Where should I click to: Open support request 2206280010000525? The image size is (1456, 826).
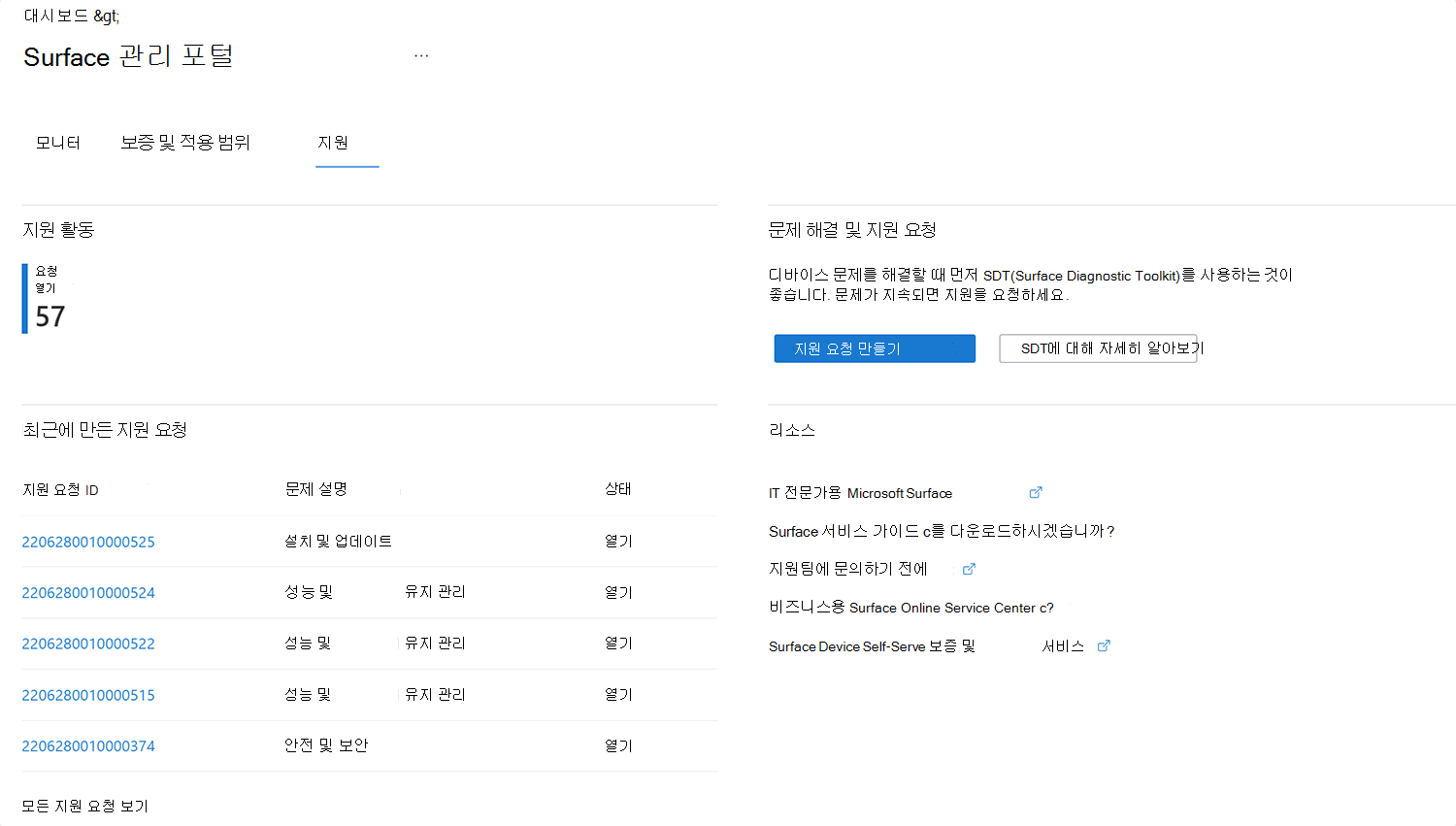click(88, 542)
